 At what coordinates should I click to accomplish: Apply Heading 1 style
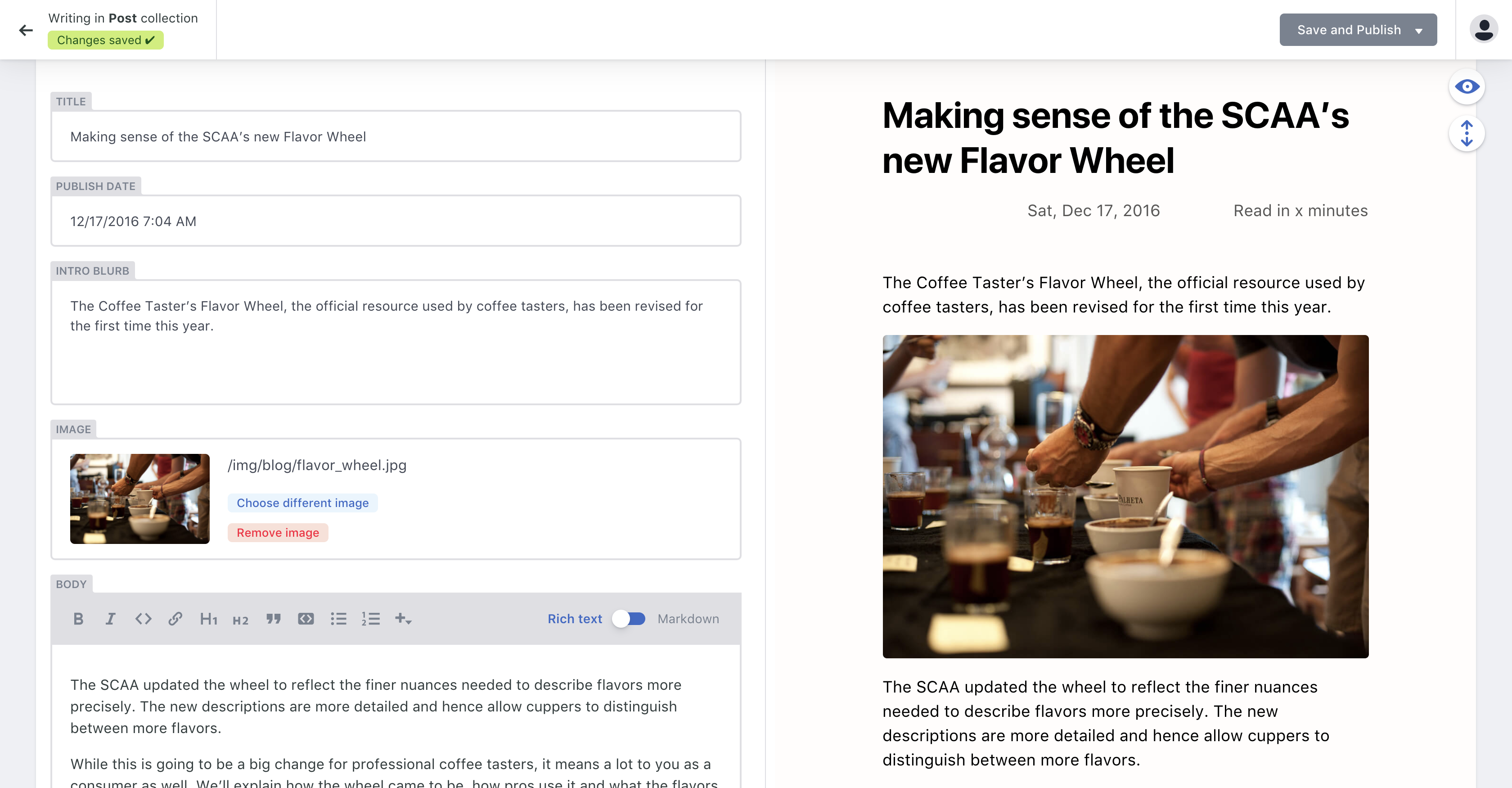[208, 618]
